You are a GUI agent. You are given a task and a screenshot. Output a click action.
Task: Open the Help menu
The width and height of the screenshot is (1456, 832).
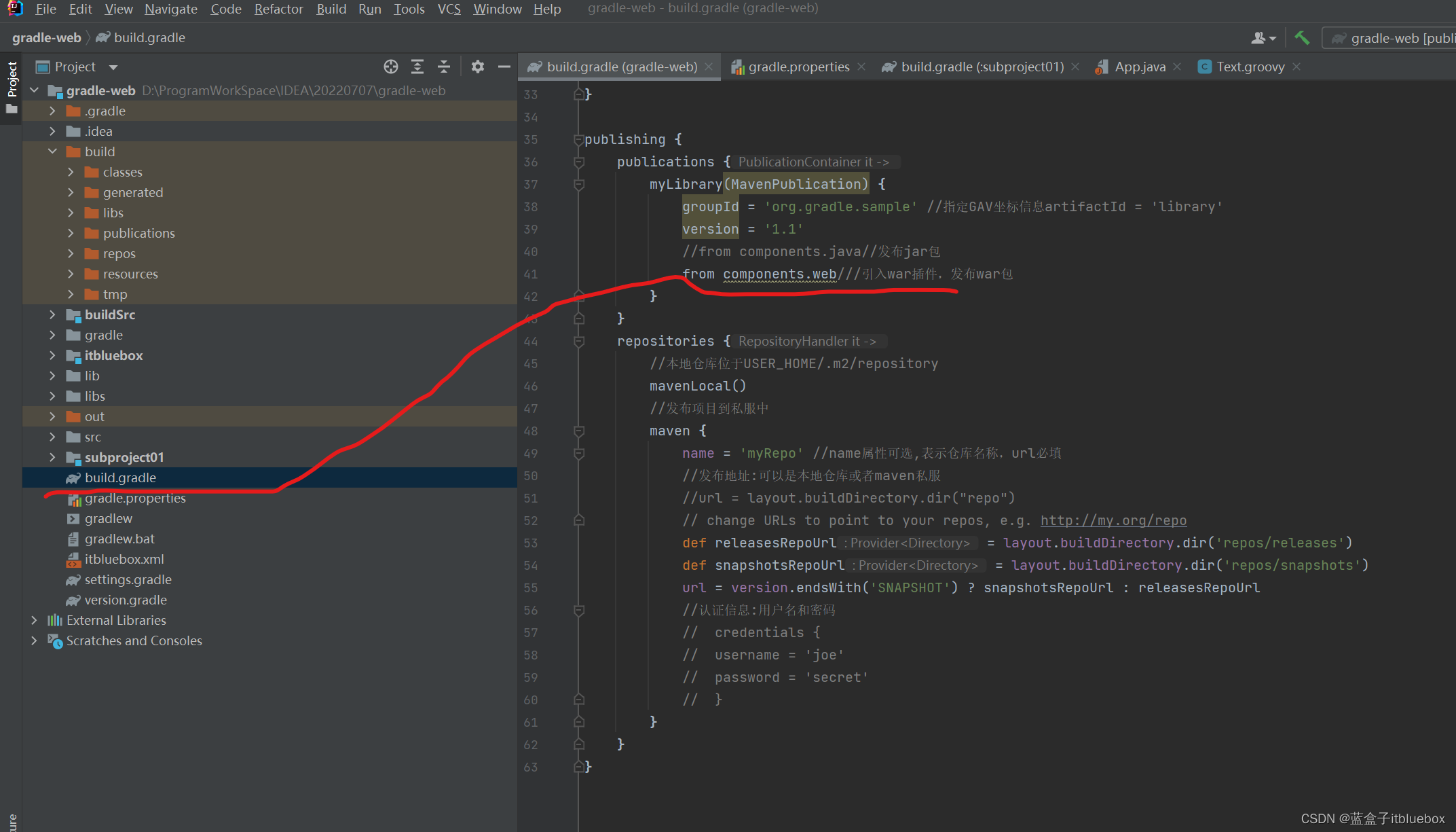(x=547, y=9)
